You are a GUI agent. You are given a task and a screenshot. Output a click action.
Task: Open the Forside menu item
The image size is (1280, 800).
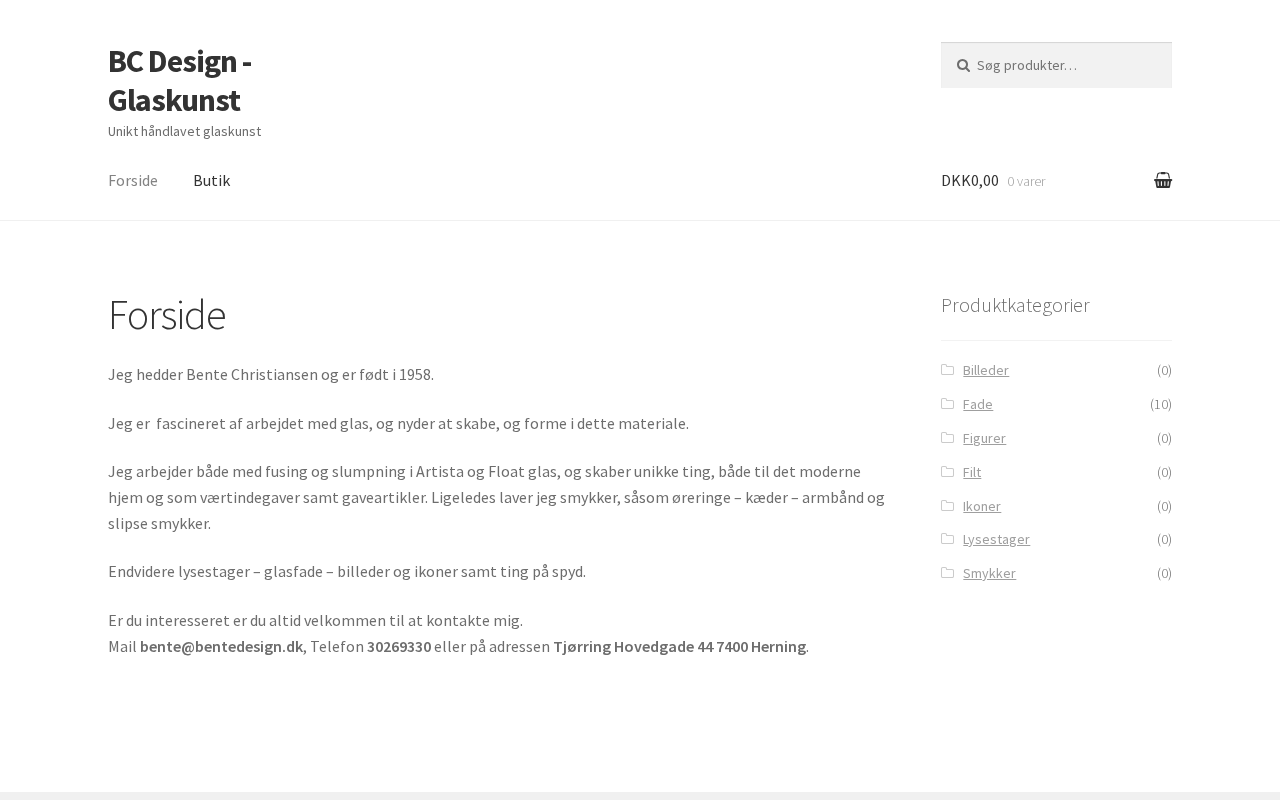(x=133, y=180)
